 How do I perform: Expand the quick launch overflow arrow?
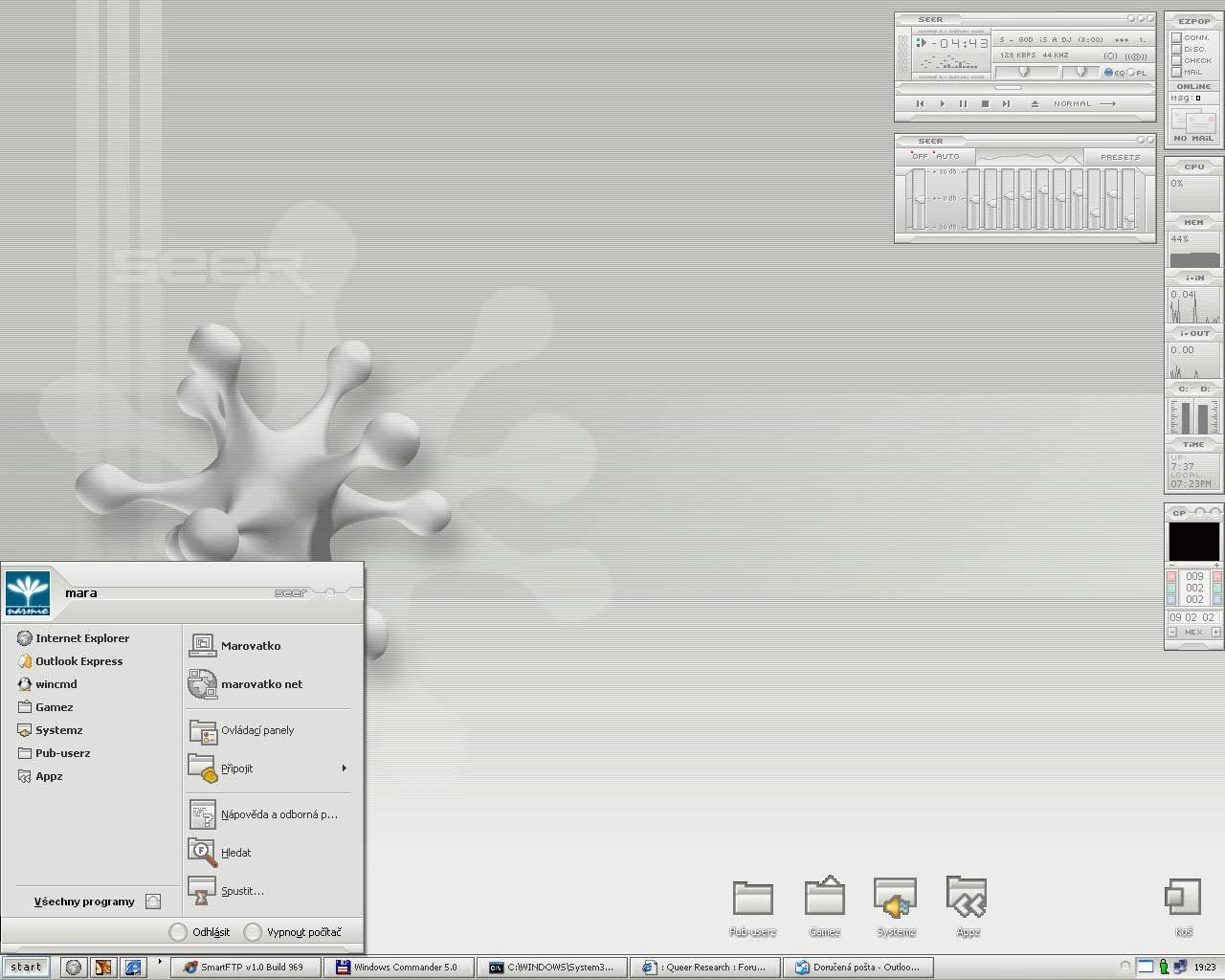[x=160, y=962]
